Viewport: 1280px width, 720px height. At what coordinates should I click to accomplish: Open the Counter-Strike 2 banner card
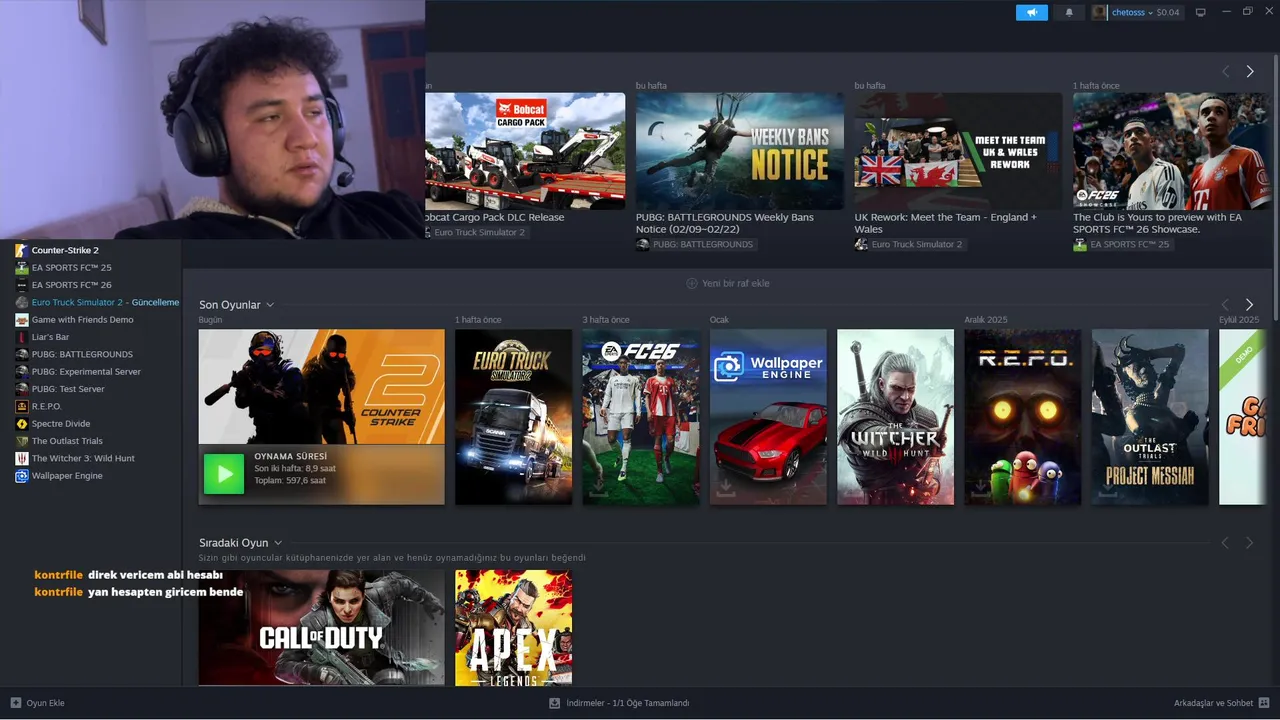point(321,387)
